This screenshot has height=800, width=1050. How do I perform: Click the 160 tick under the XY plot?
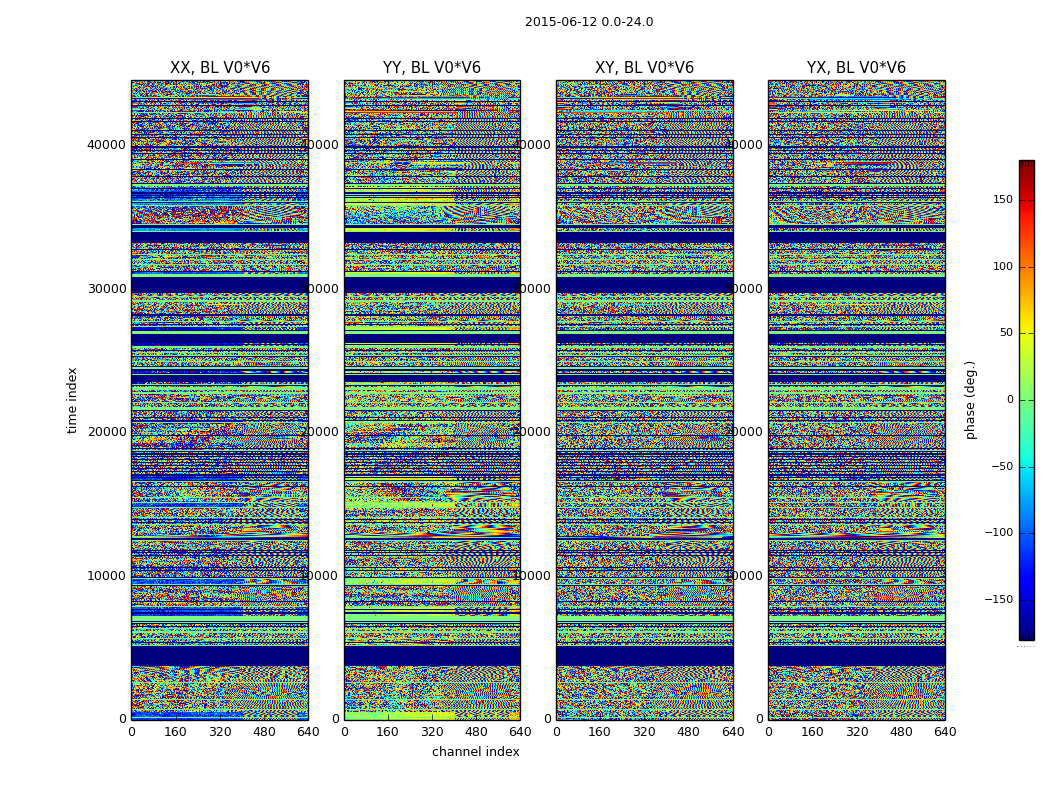599,732
